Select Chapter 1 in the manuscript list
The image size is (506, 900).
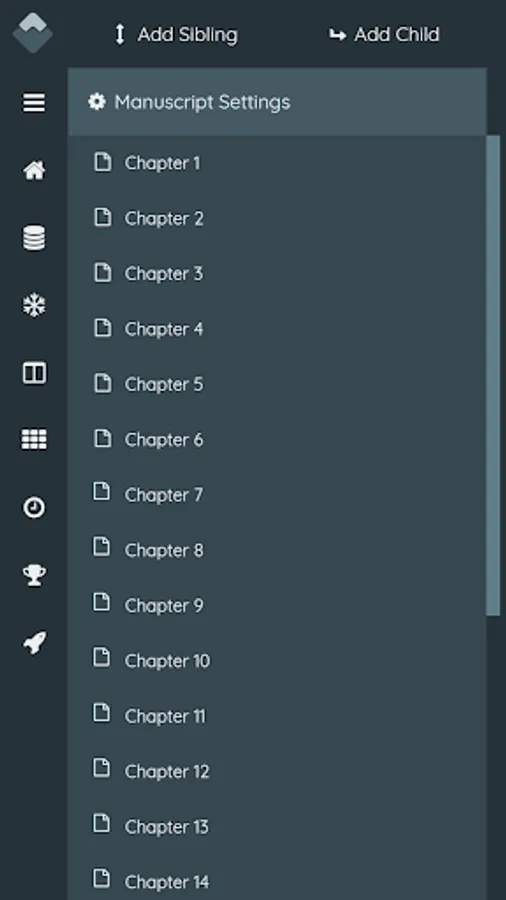pos(277,163)
